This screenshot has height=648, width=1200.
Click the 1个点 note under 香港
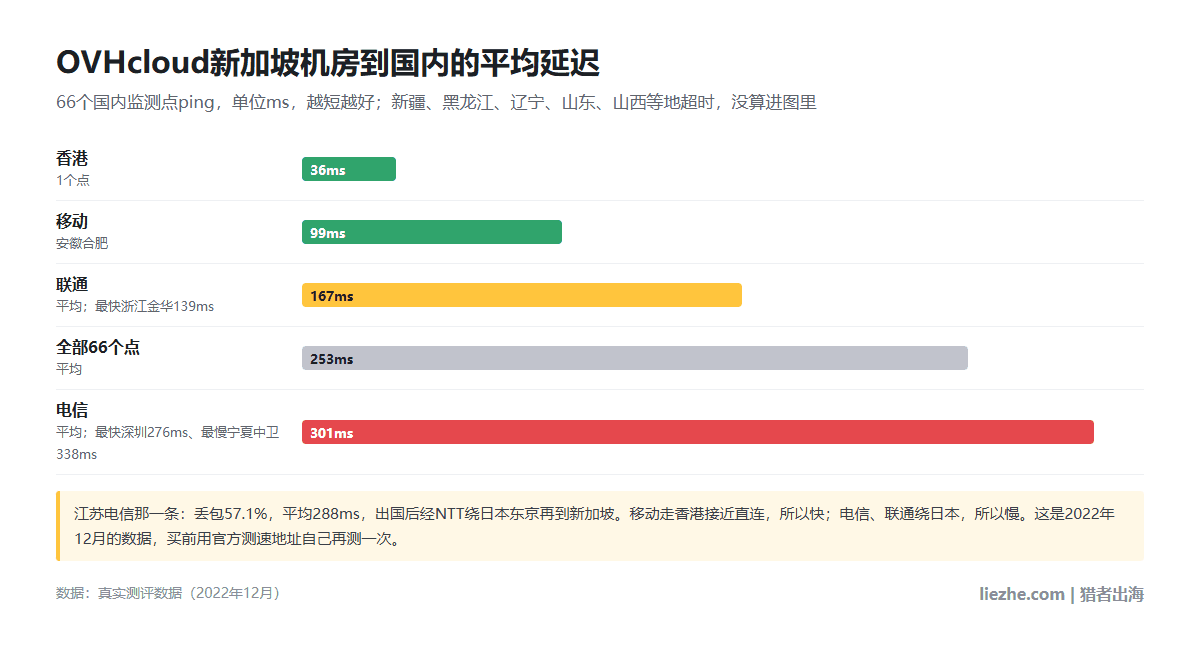(73, 180)
